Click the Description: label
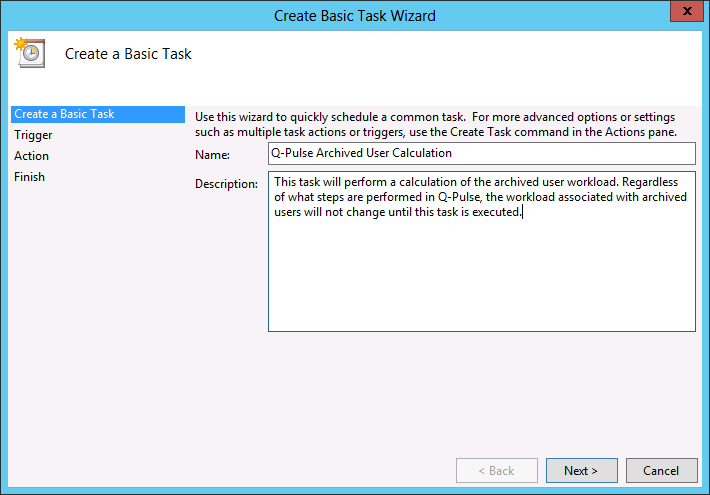 click(x=226, y=184)
